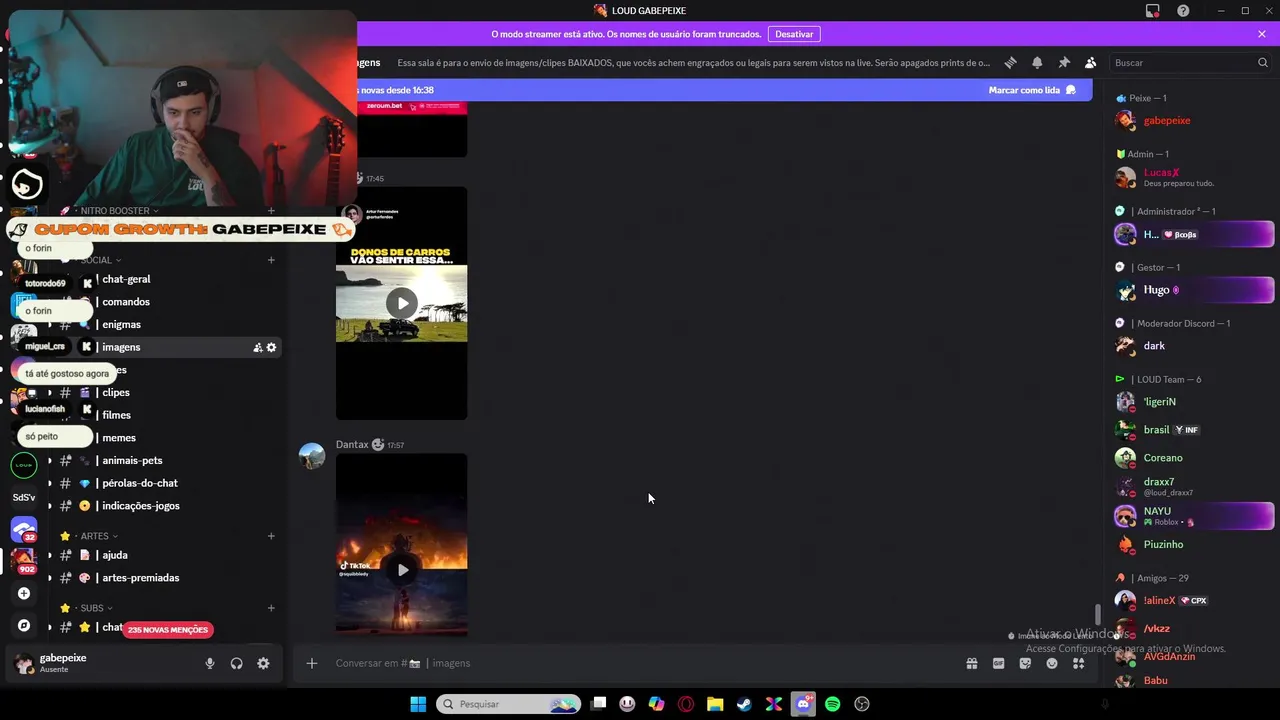The image size is (1280, 720).
Task: Open the inbox icon in title bar
Action: (x=1153, y=11)
